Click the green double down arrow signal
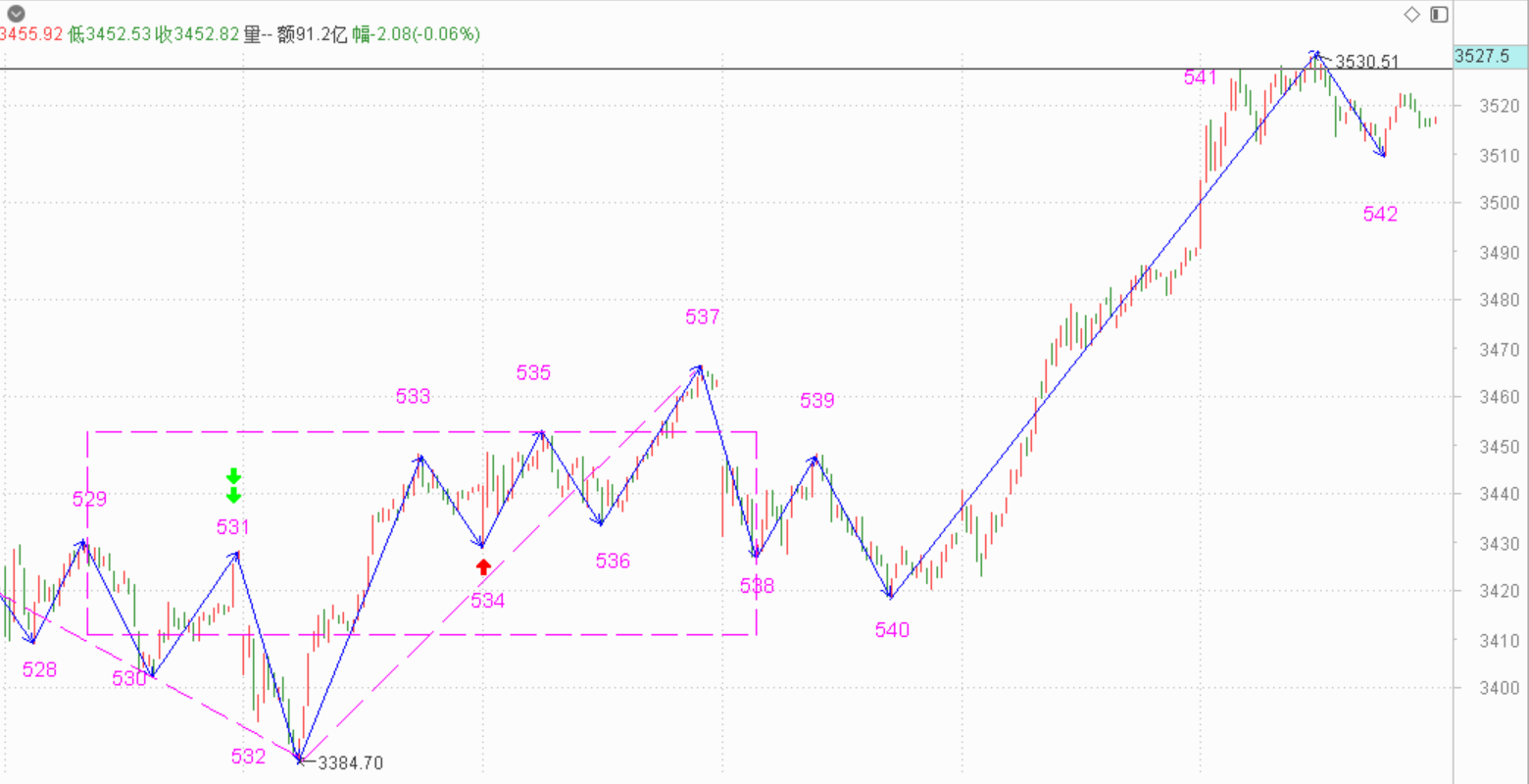 pos(233,485)
